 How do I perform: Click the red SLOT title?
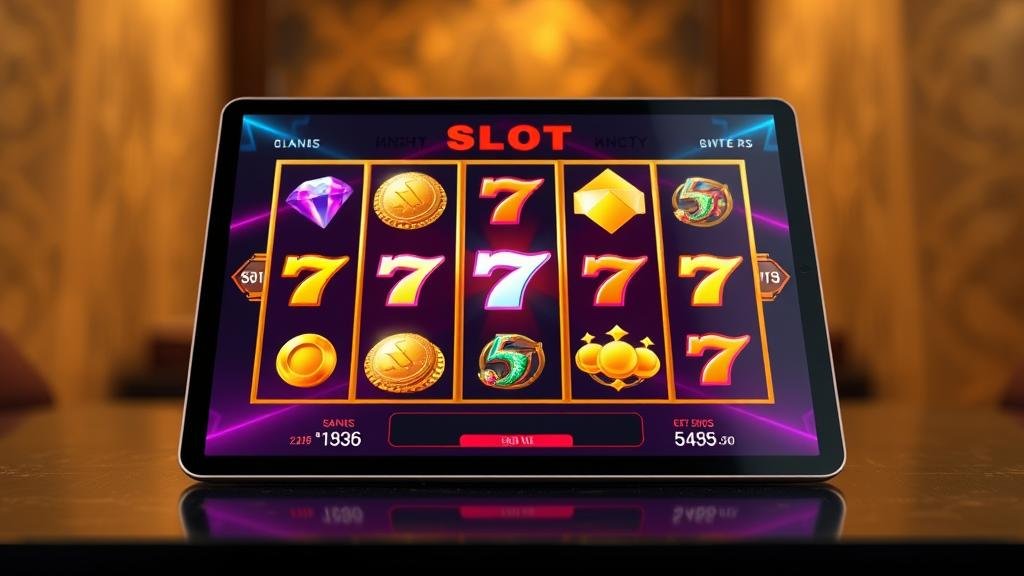tap(509, 138)
